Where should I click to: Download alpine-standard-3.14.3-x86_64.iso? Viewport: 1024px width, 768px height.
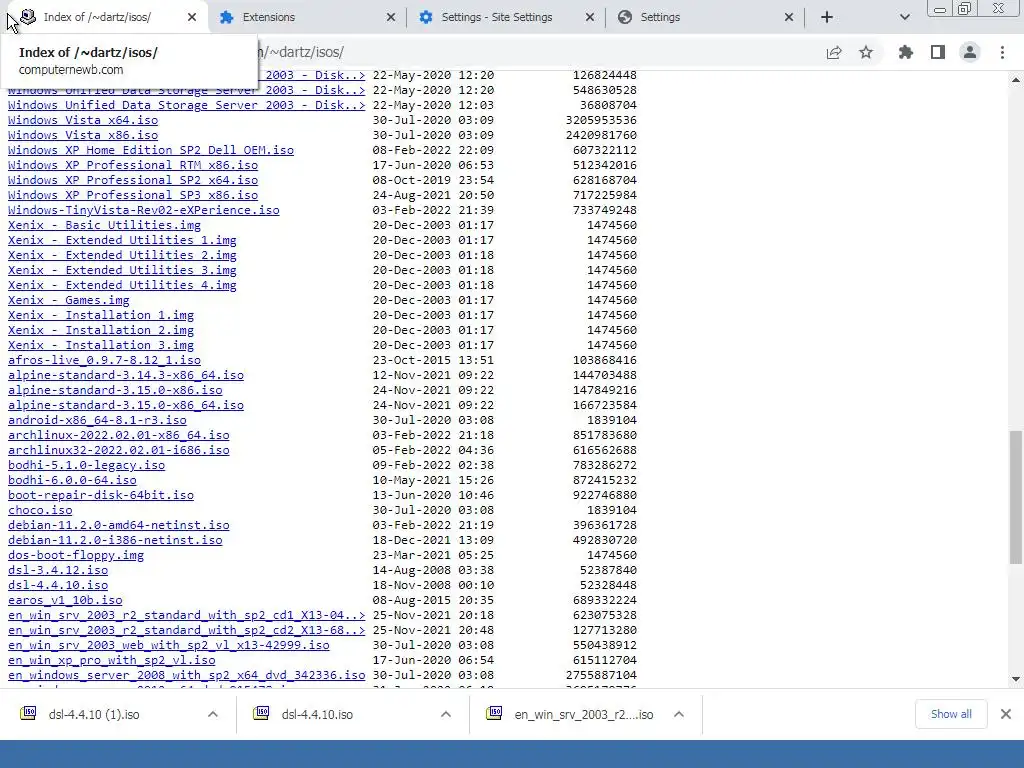126,376
